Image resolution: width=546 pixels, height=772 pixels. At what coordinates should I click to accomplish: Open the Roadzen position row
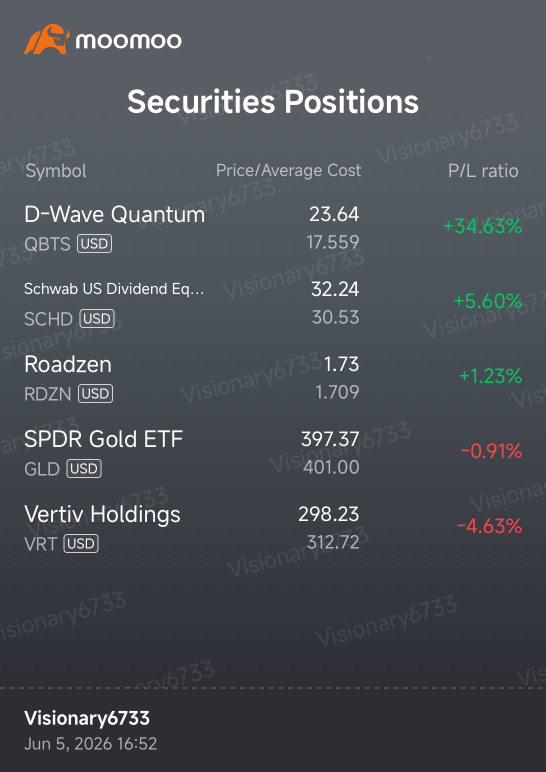(273, 378)
